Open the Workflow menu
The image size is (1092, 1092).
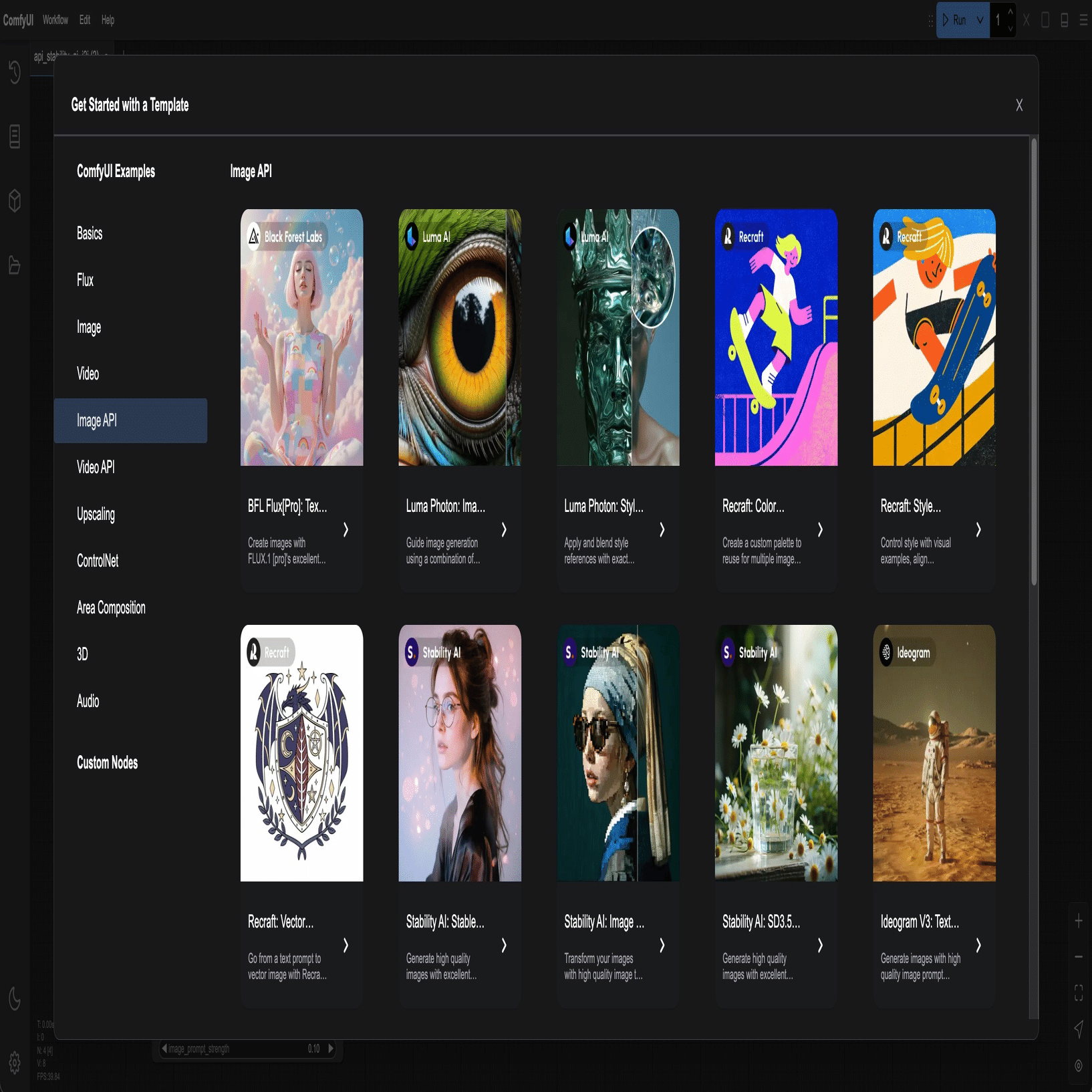point(55,20)
